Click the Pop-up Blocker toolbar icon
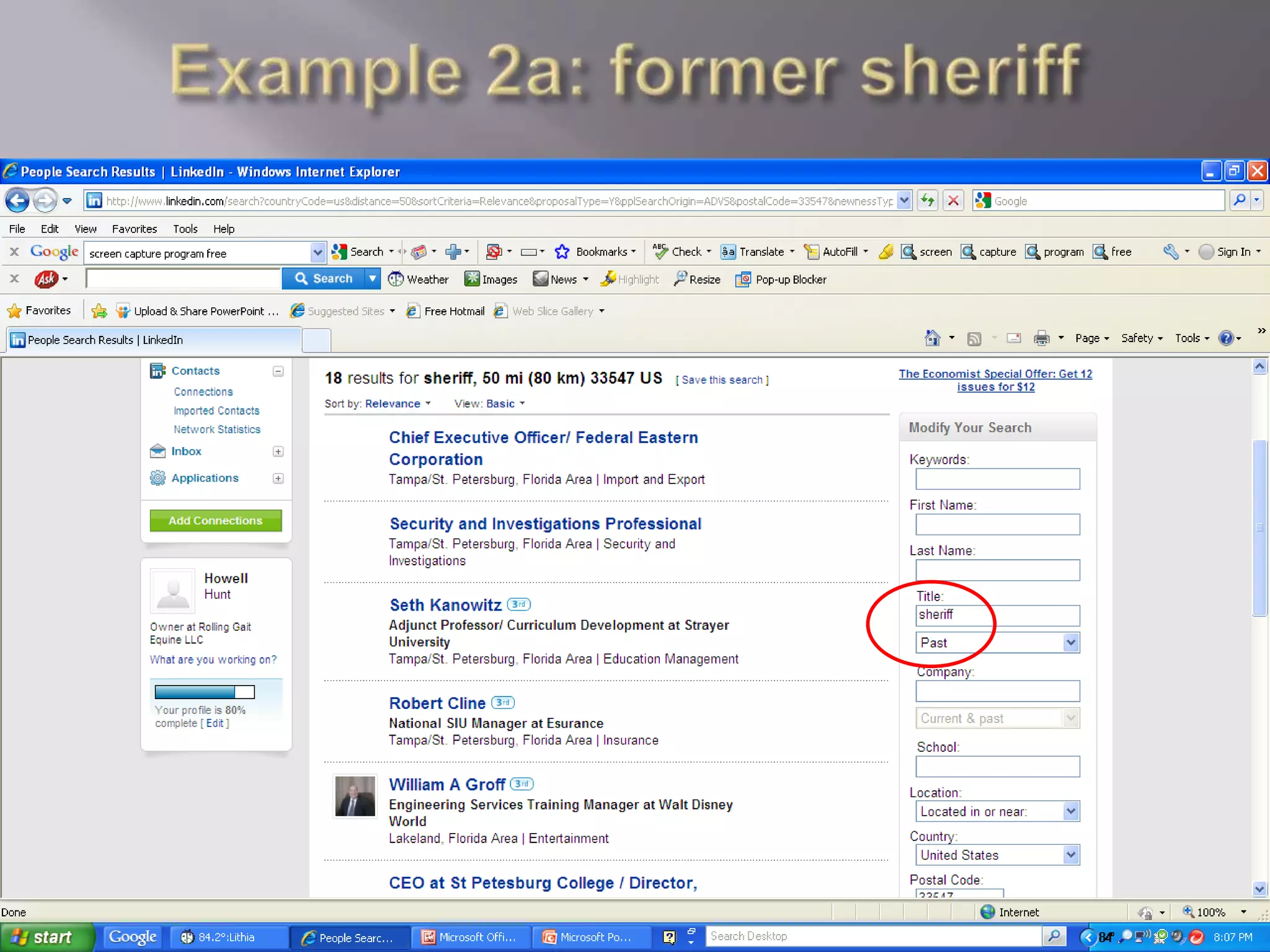Screen dimensions: 1270x952 pos(743,280)
